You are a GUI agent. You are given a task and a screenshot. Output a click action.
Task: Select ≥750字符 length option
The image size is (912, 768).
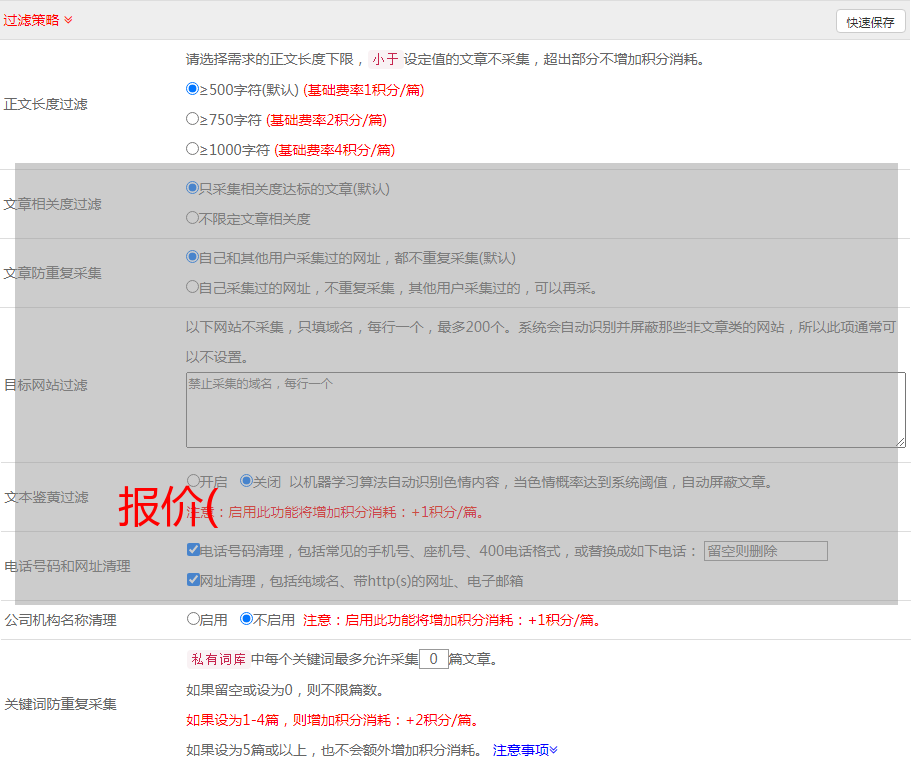pyautogui.click(x=193, y=119)
